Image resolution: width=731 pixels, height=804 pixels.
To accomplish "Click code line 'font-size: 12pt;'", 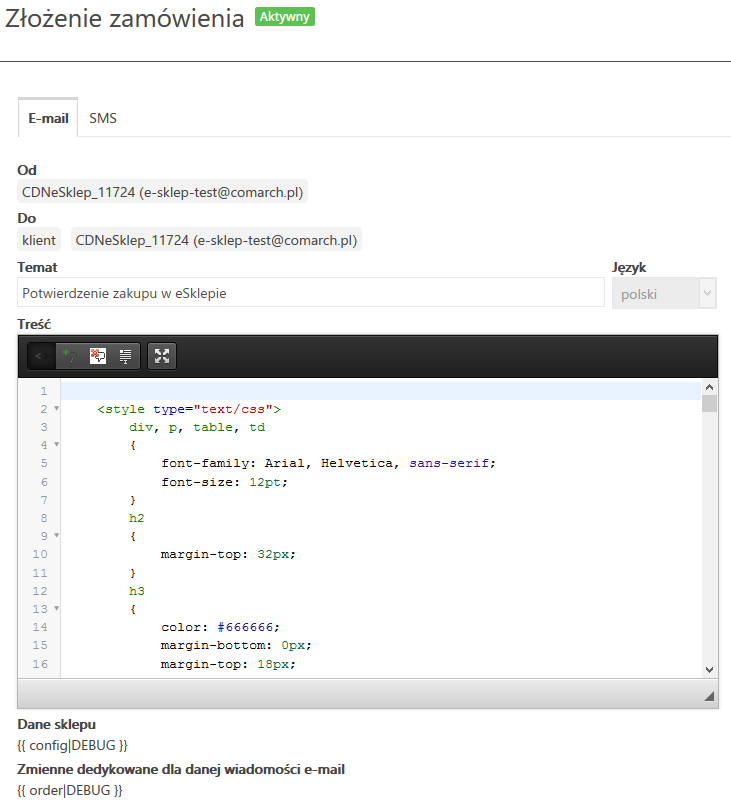I will pos(225,482).
